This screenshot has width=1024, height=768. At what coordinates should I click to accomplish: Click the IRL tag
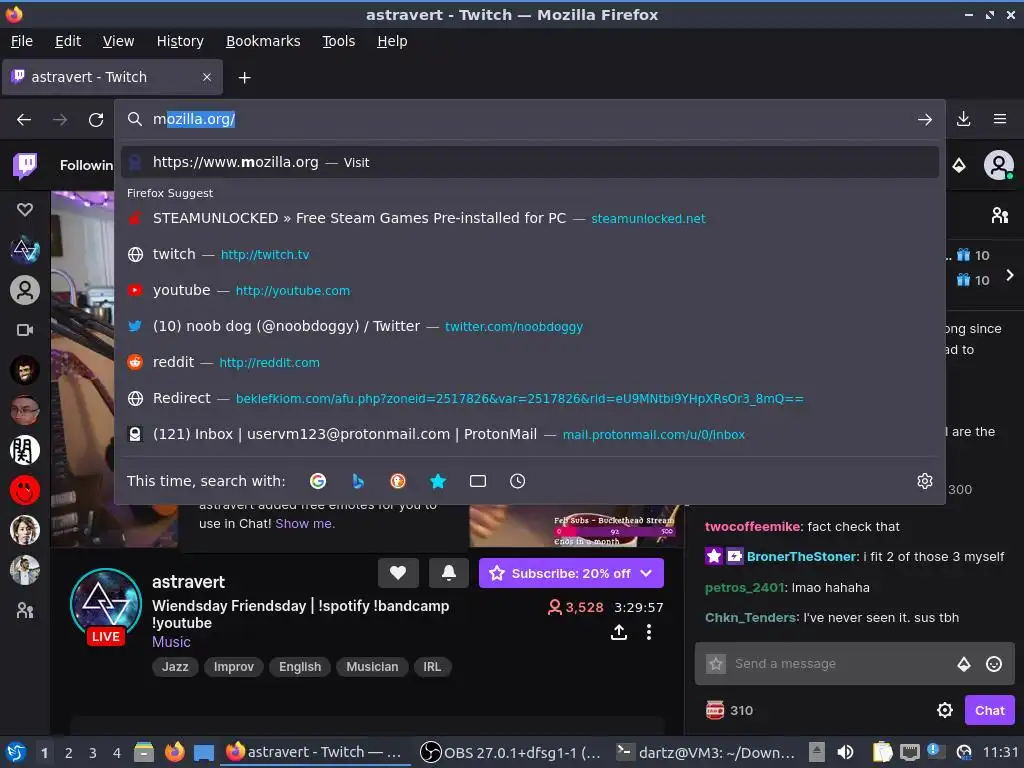pos(432,667)
